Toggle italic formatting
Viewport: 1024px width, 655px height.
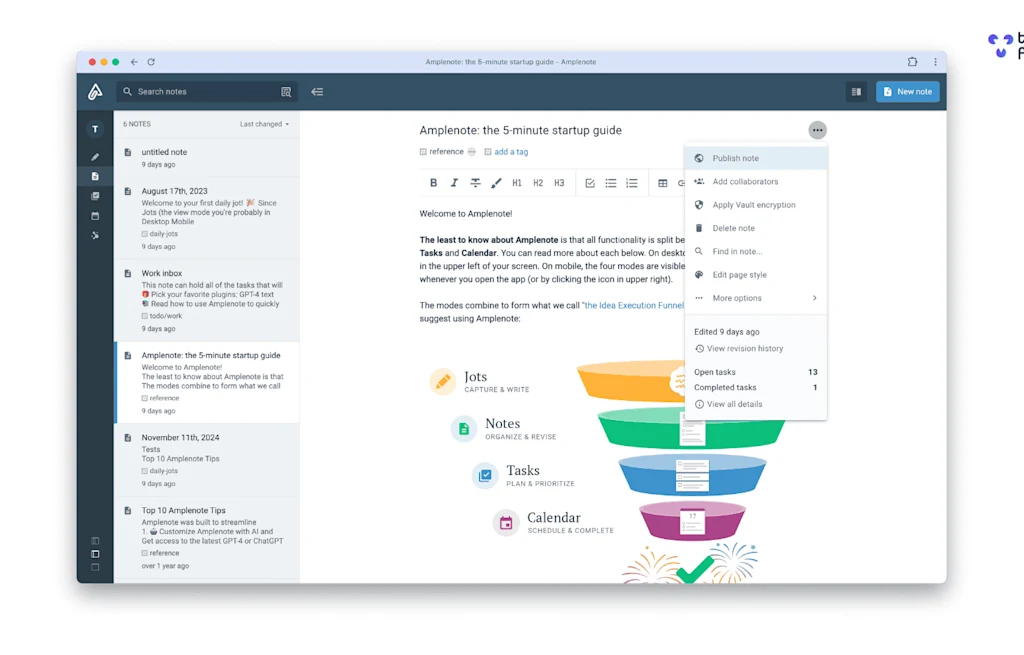454,182
